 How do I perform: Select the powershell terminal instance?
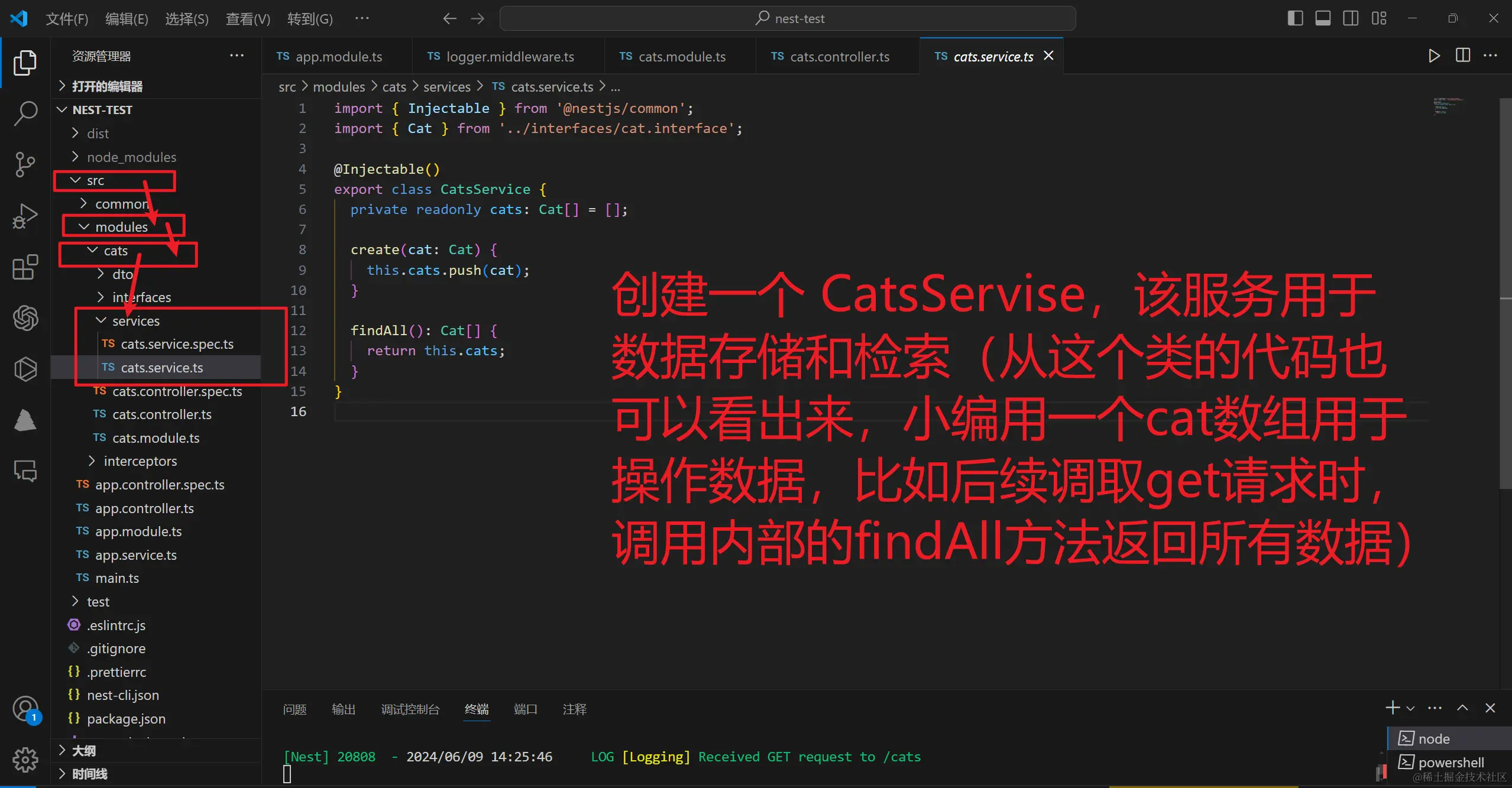pyautogui.click(x=1449, y=762)
